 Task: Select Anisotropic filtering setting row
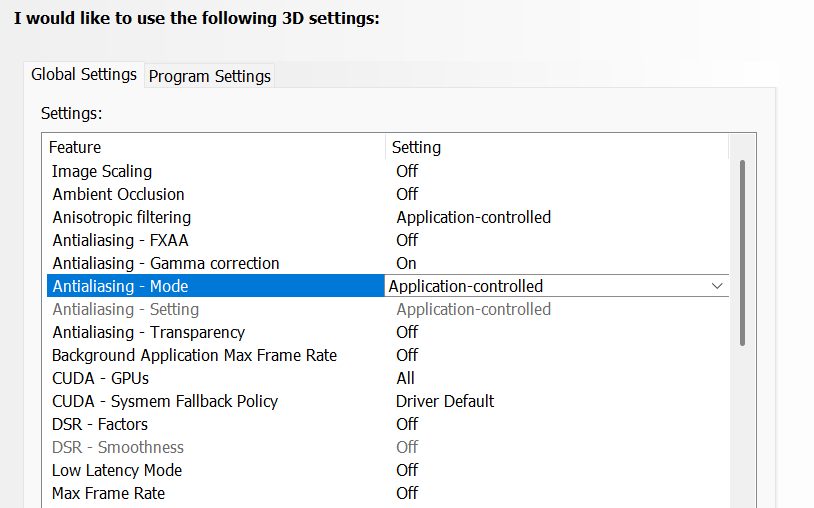click(121, 217)
